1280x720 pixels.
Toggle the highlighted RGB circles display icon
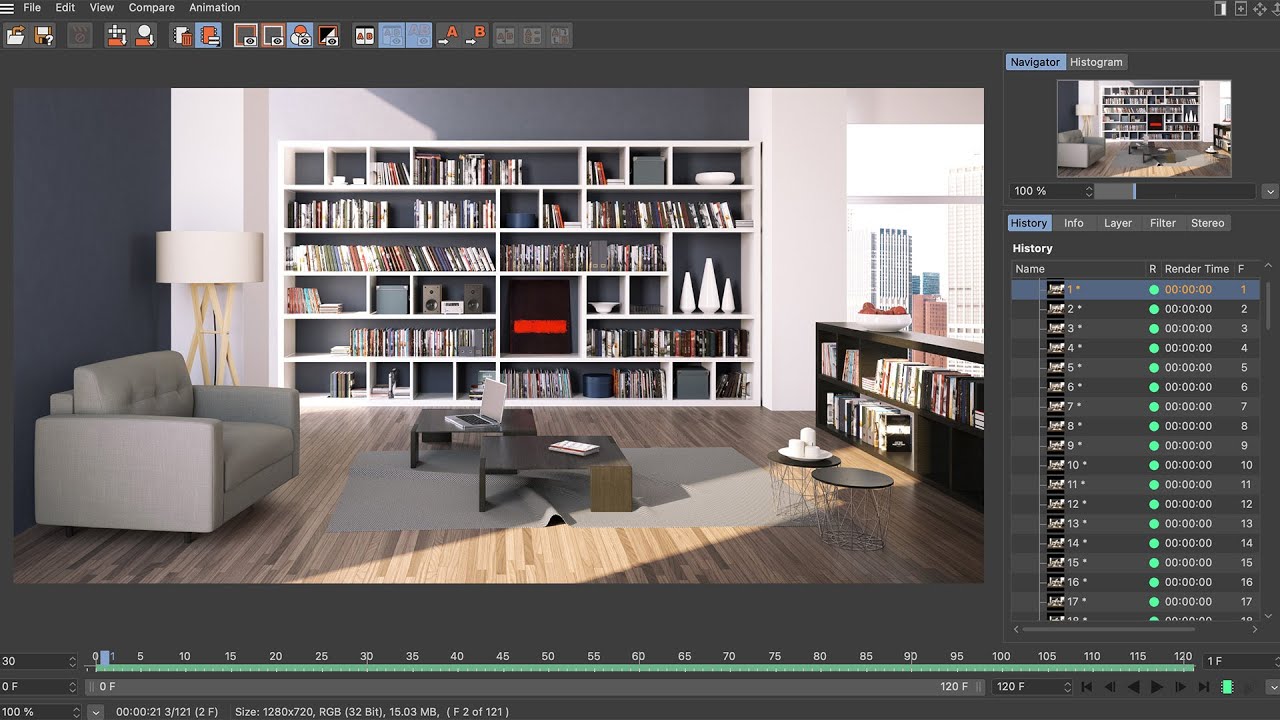(300, 35)
